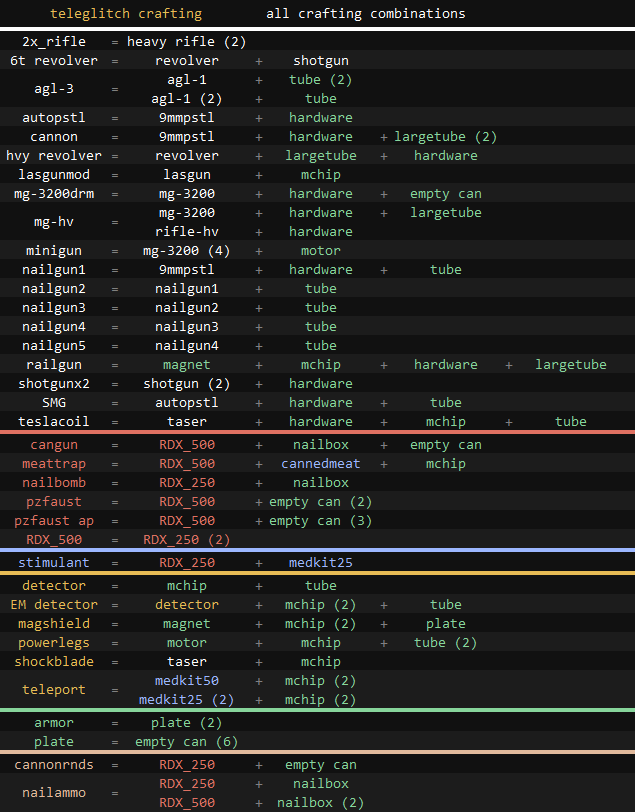The width and height of the screenshot is (635, 812).
Task: Select the "teslacoil" recipe name
Action: 54,422
